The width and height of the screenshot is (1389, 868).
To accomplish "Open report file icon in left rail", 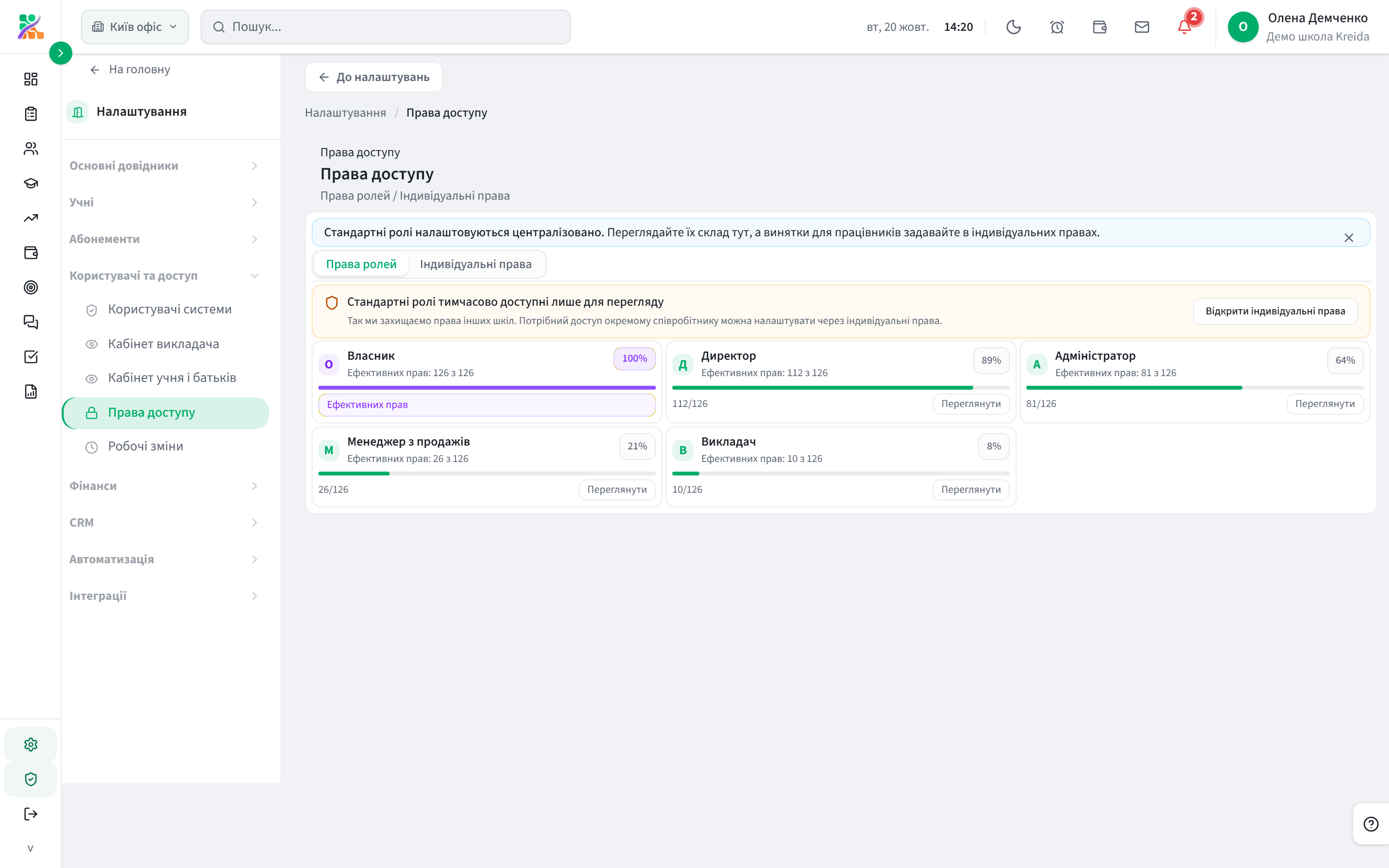I will [31, 392].
